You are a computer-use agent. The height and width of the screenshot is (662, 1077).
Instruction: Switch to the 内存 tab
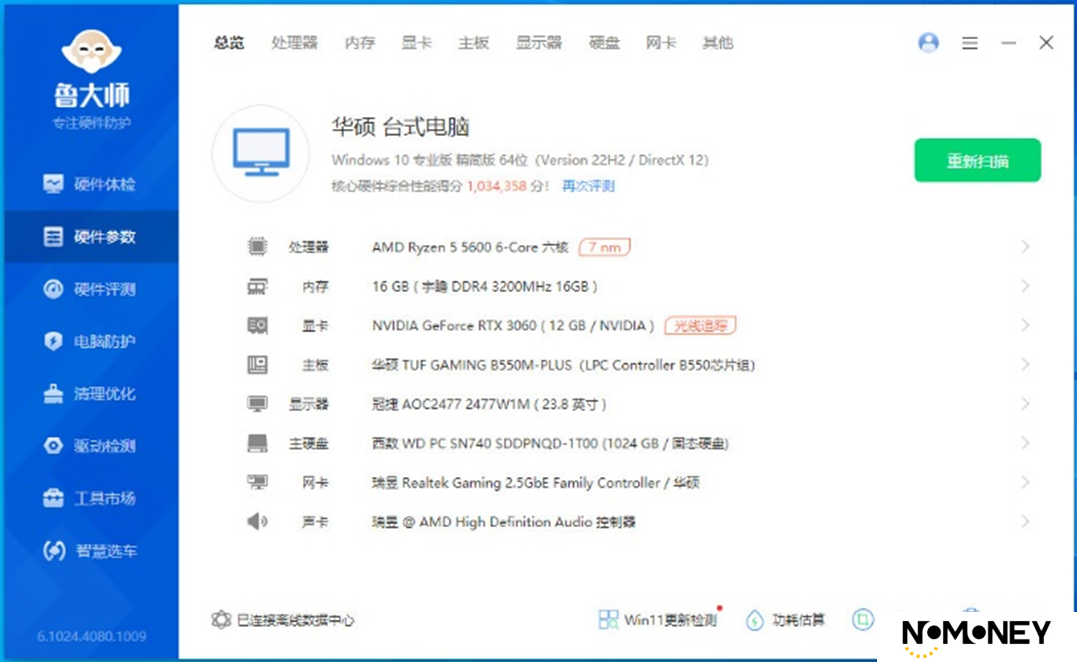360,43
